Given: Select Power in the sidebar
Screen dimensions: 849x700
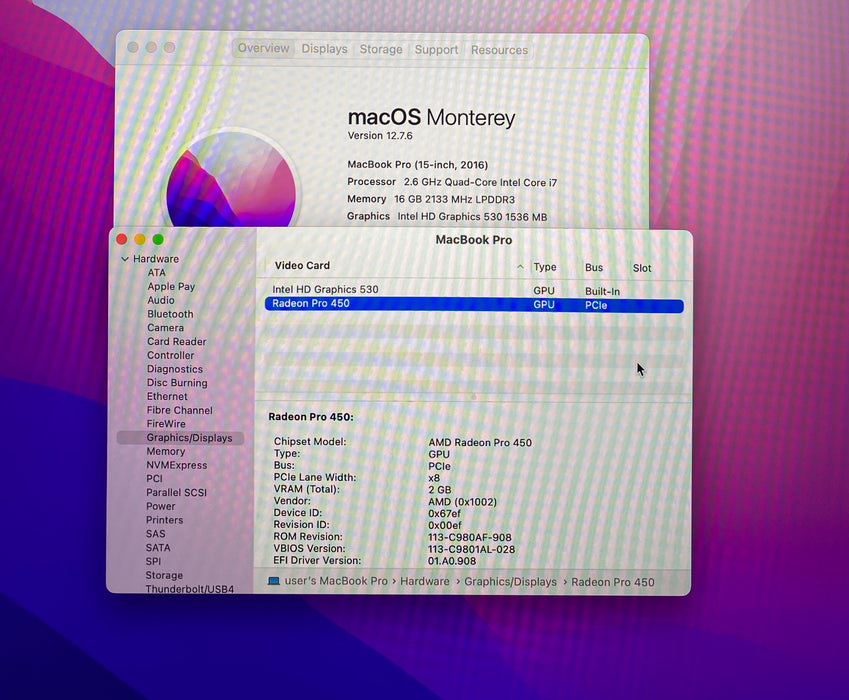Looking at the screenshot, I should [x=161, y=506].
